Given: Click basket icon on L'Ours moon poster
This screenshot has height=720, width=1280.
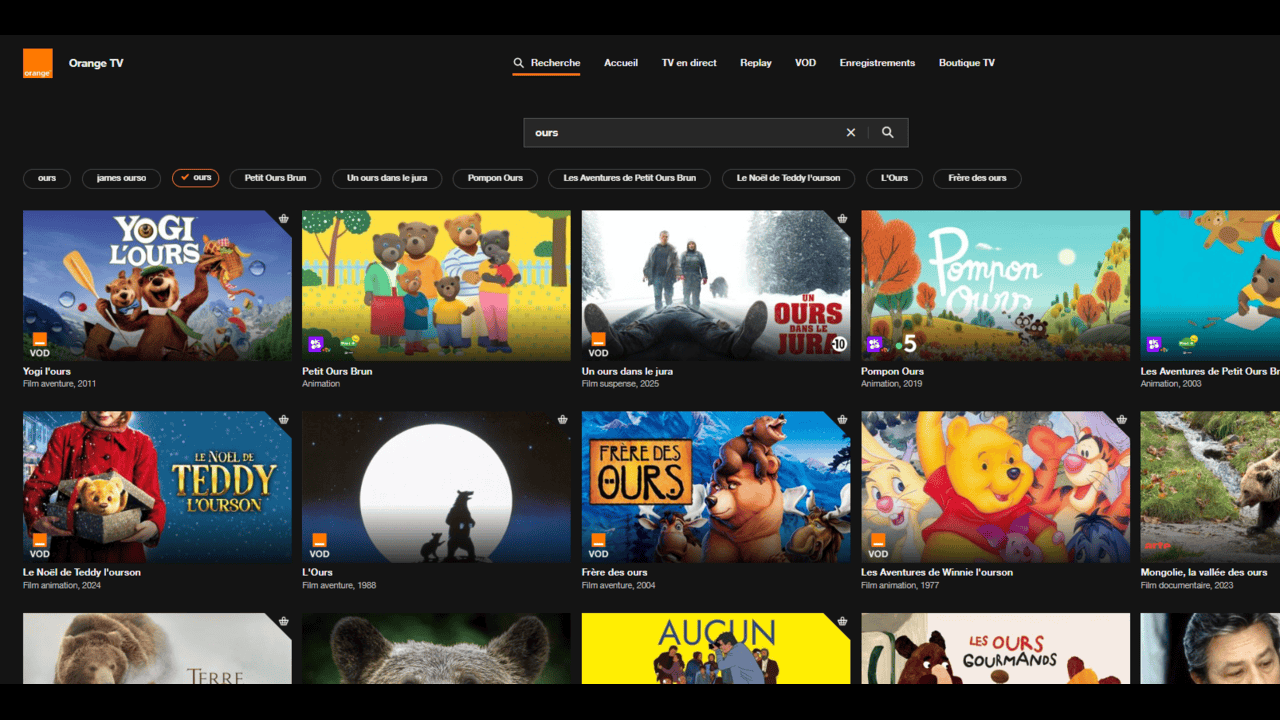Looking at the screenshot, I should click(563, 420).
